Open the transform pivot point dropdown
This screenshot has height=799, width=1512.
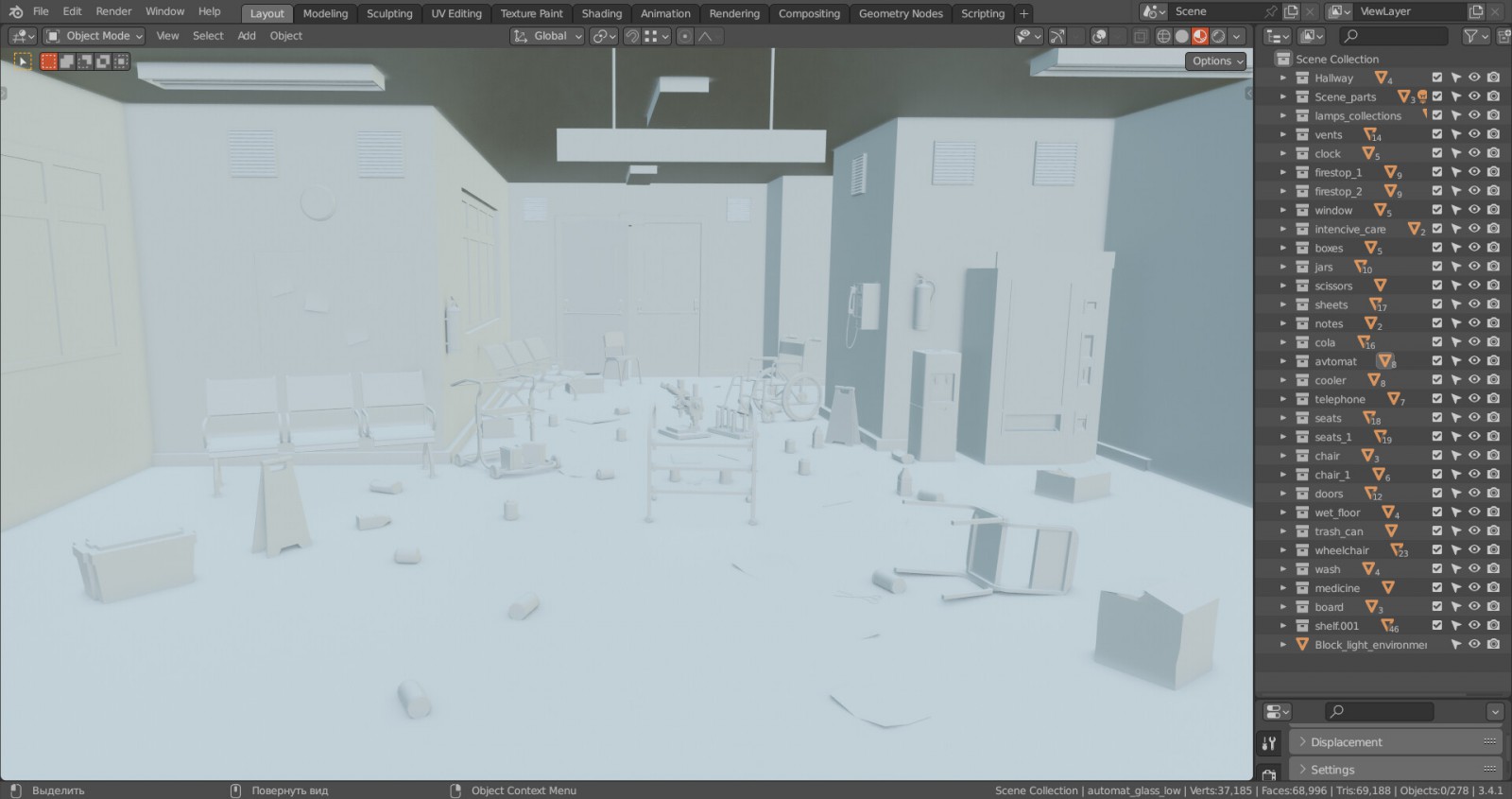[x=604, y=36]
